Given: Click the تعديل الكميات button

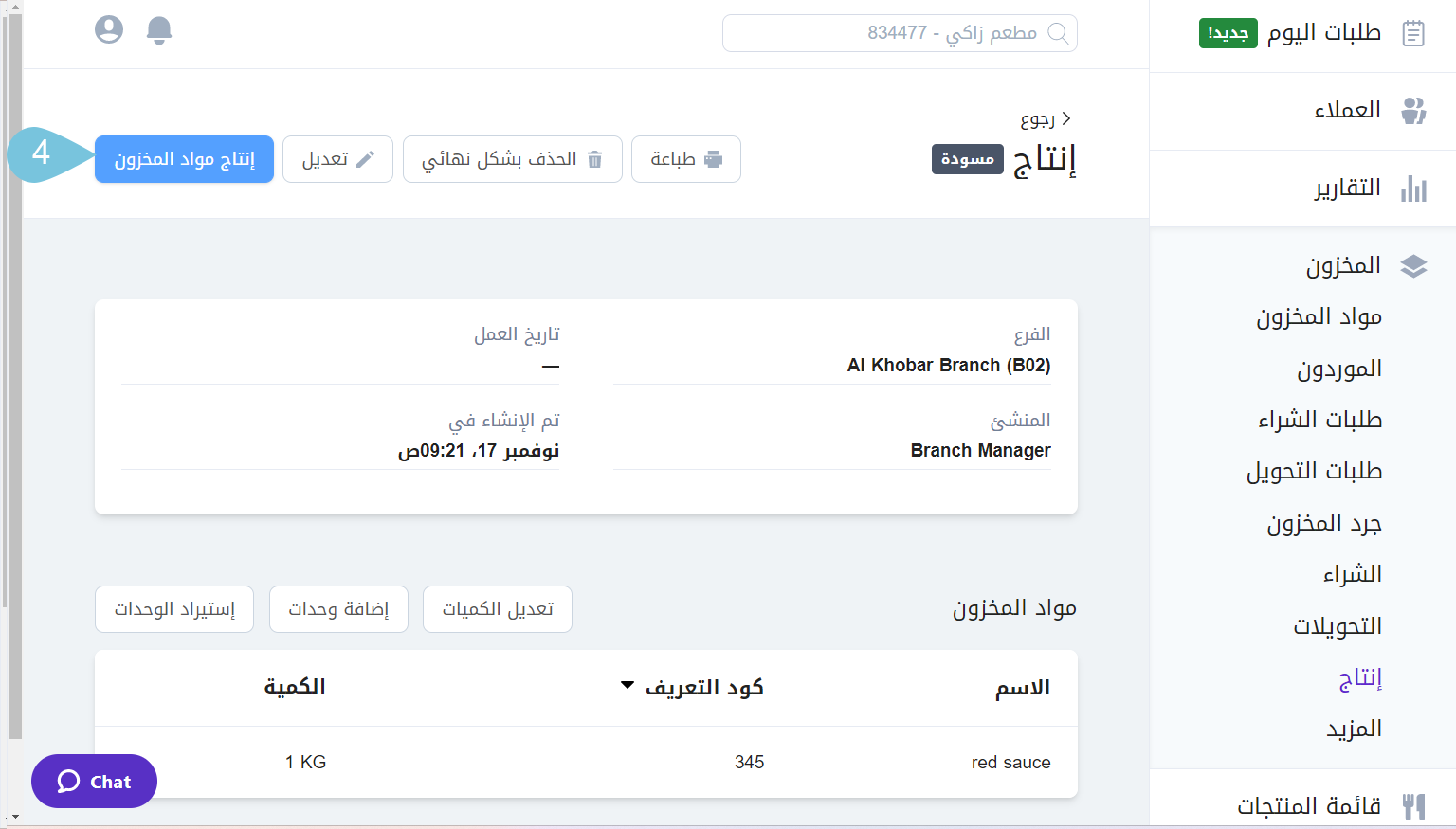Looking at the screenshot, I should coord(498,609).
